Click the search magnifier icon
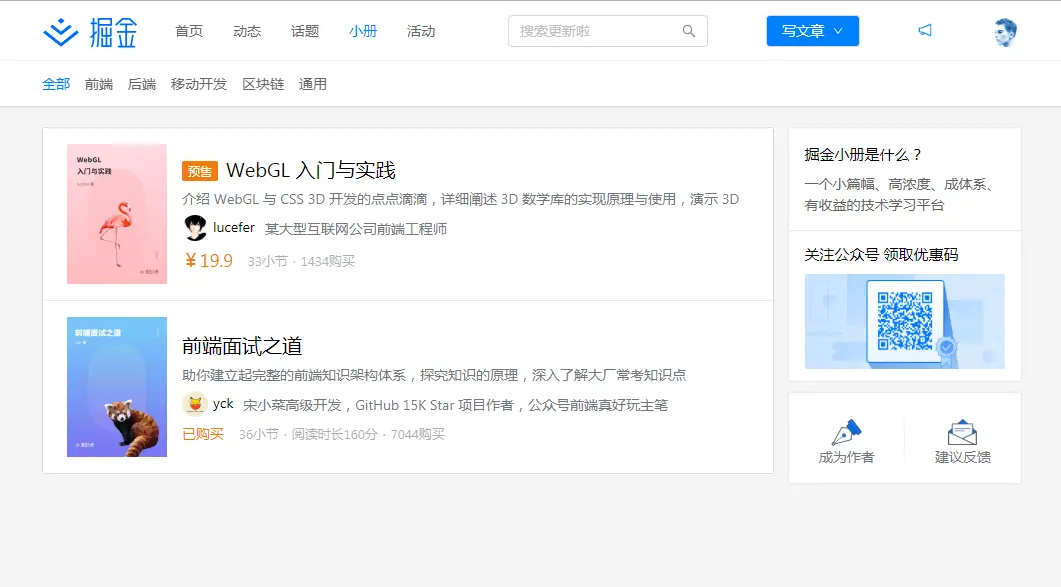The height and width of the screenshot is (587, 1061). point(689,31)
